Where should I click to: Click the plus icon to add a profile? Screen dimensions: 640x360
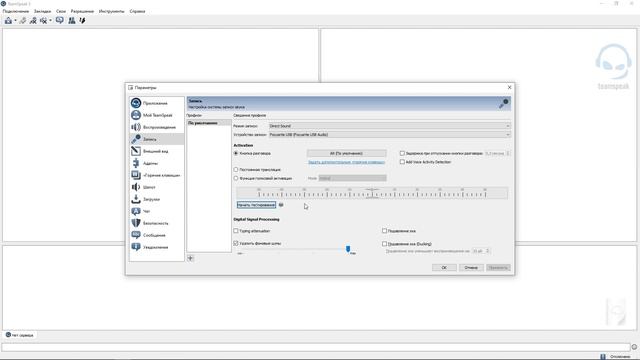click(190, 258)
